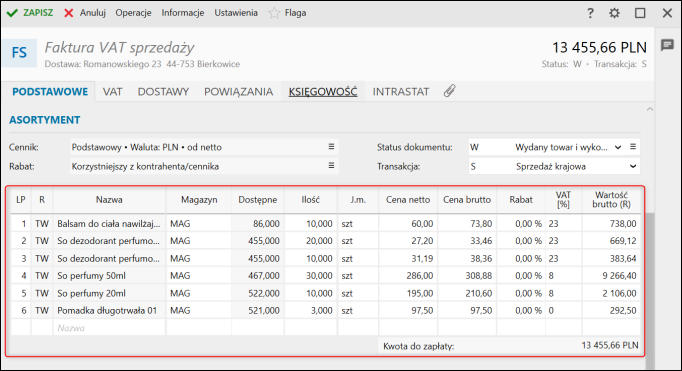682x371 pixels.
Task: Open window settings gear icon
Action: (614, 13)
